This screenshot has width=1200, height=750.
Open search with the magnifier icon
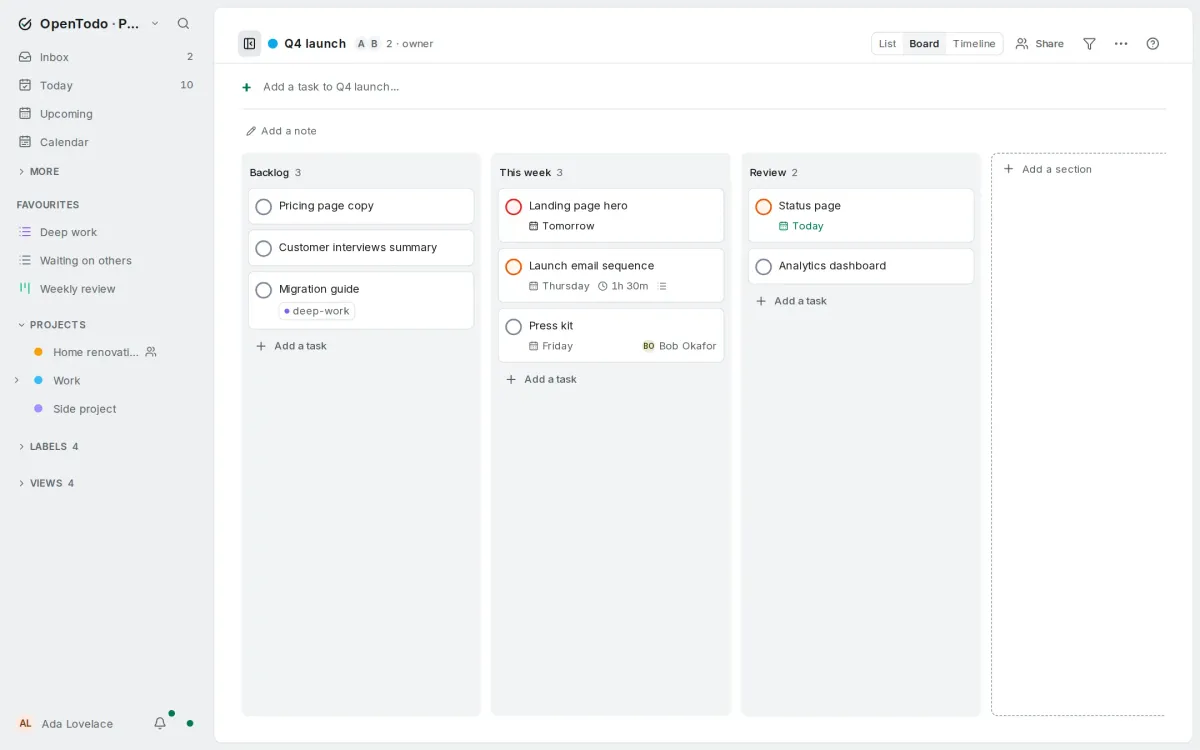pyautogui.click(x=183, y=23)
